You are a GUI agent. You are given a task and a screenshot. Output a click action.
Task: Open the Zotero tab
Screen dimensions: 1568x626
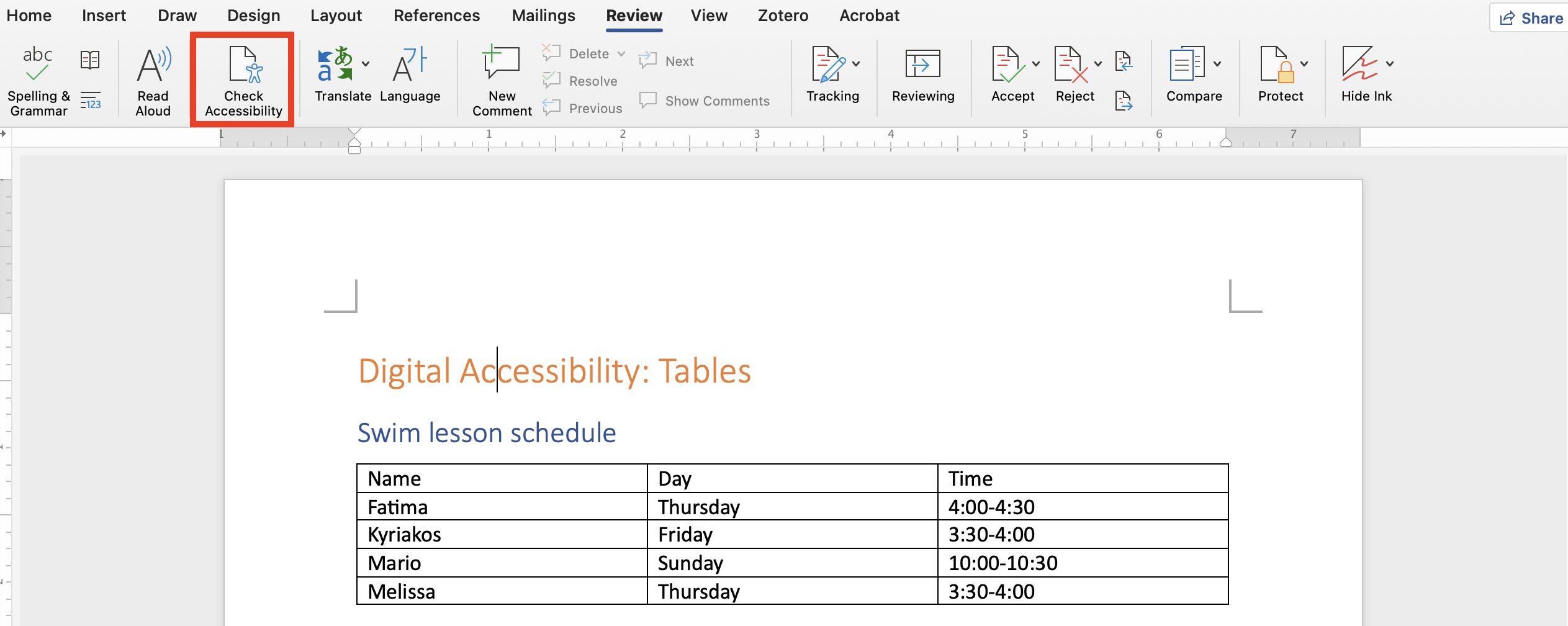(783, 16)
